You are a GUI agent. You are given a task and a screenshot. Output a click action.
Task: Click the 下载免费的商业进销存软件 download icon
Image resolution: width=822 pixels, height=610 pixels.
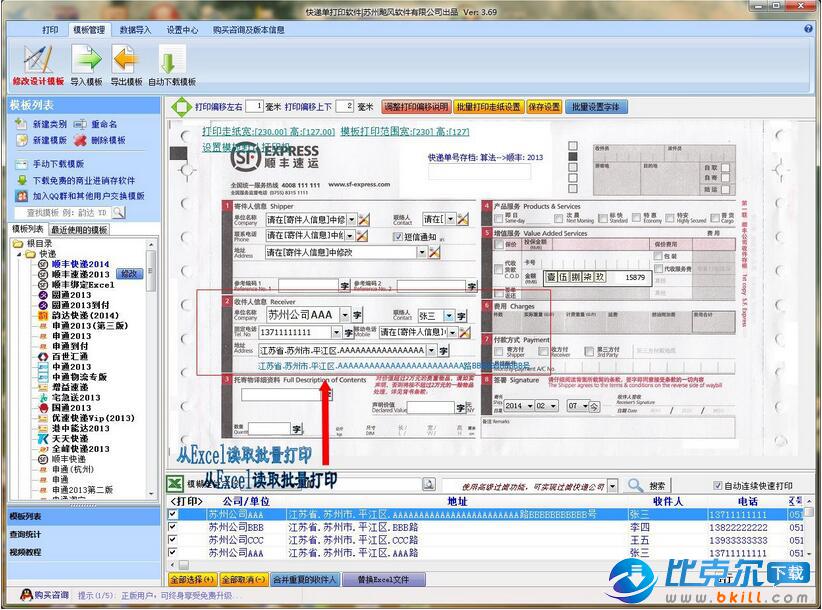pos(21,180)
